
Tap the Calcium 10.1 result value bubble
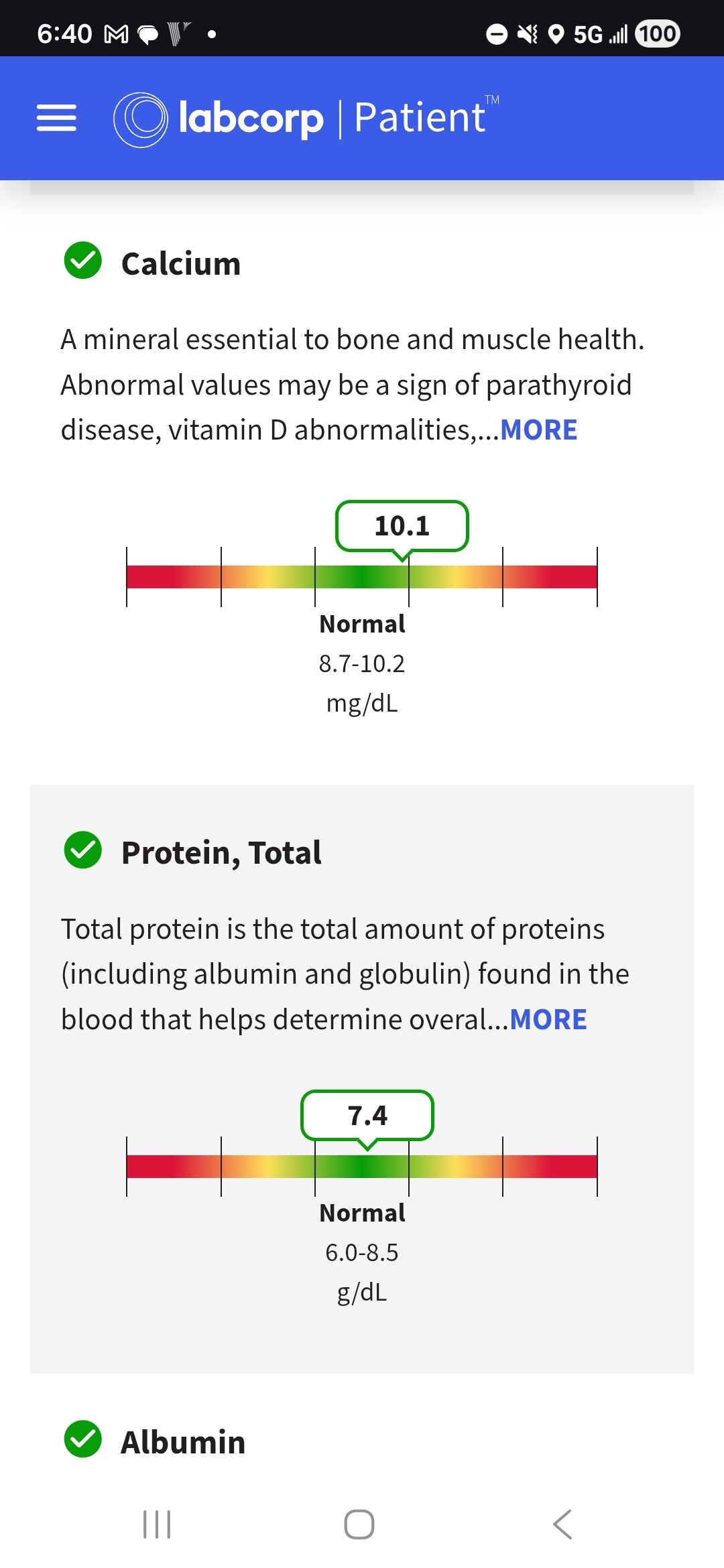pyautogui.click(x=402, y=526)
